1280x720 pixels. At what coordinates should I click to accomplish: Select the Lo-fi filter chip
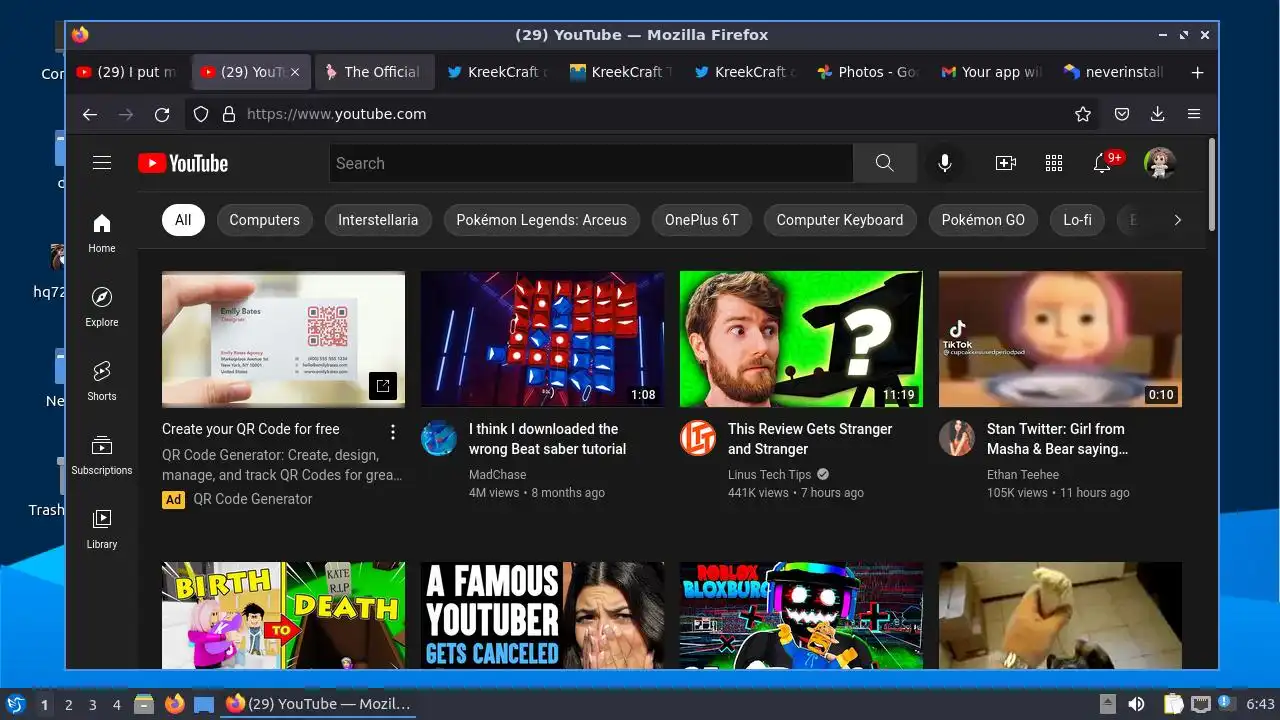tap(1077, 220)
